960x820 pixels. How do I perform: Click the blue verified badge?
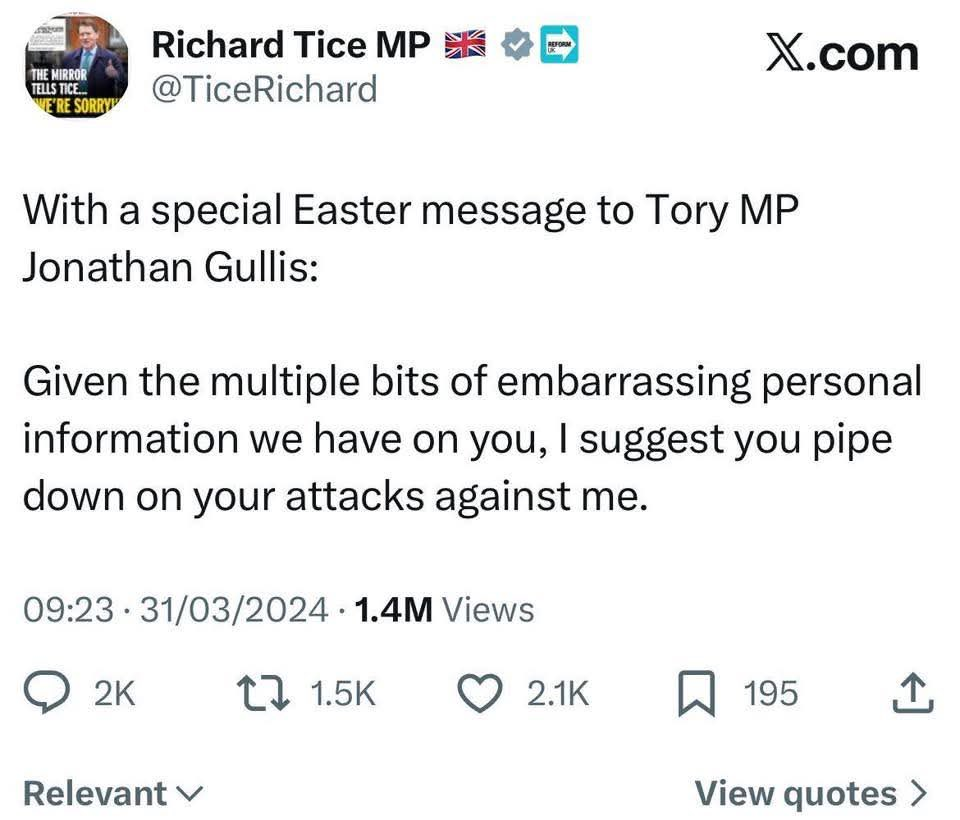(x=517, y=46)
